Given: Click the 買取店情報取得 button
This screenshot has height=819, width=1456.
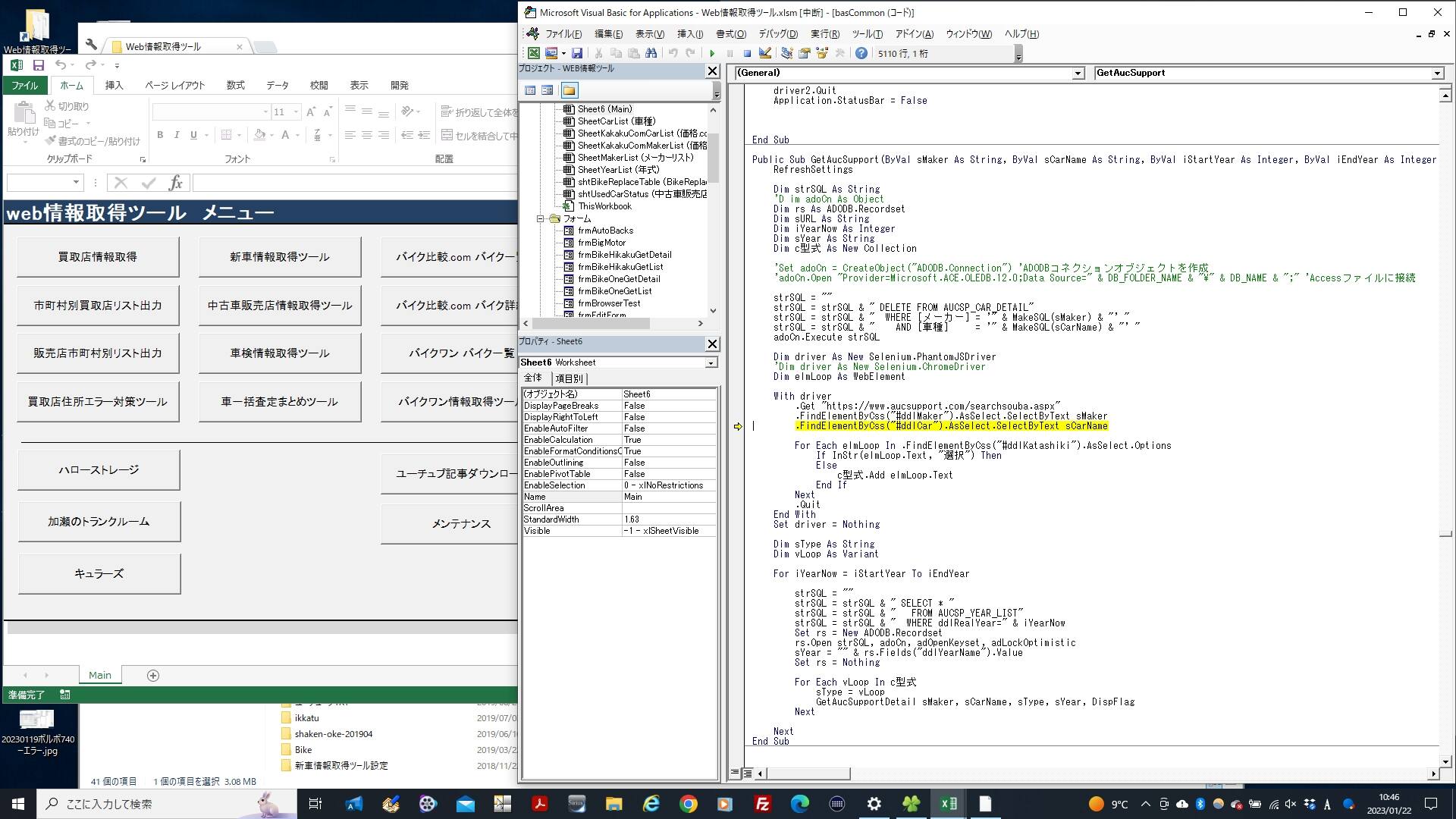Looking at the screenshot, I should tap(98, 256).
